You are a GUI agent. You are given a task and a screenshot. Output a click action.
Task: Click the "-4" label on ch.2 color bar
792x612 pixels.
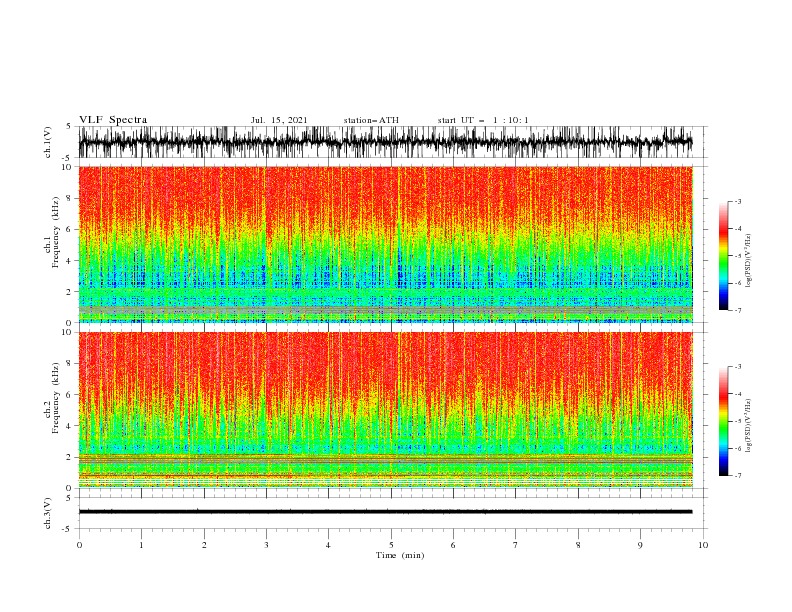[737, 394]
